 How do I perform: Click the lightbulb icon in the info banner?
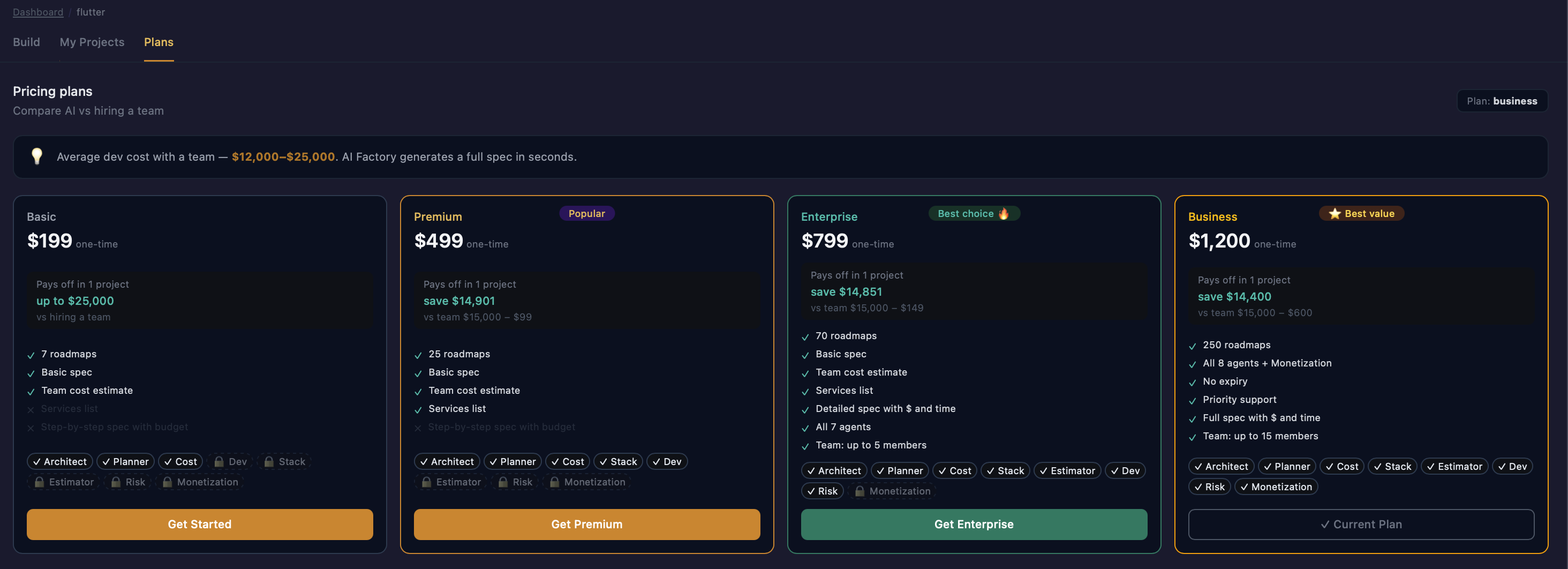[x=37, y=156]
